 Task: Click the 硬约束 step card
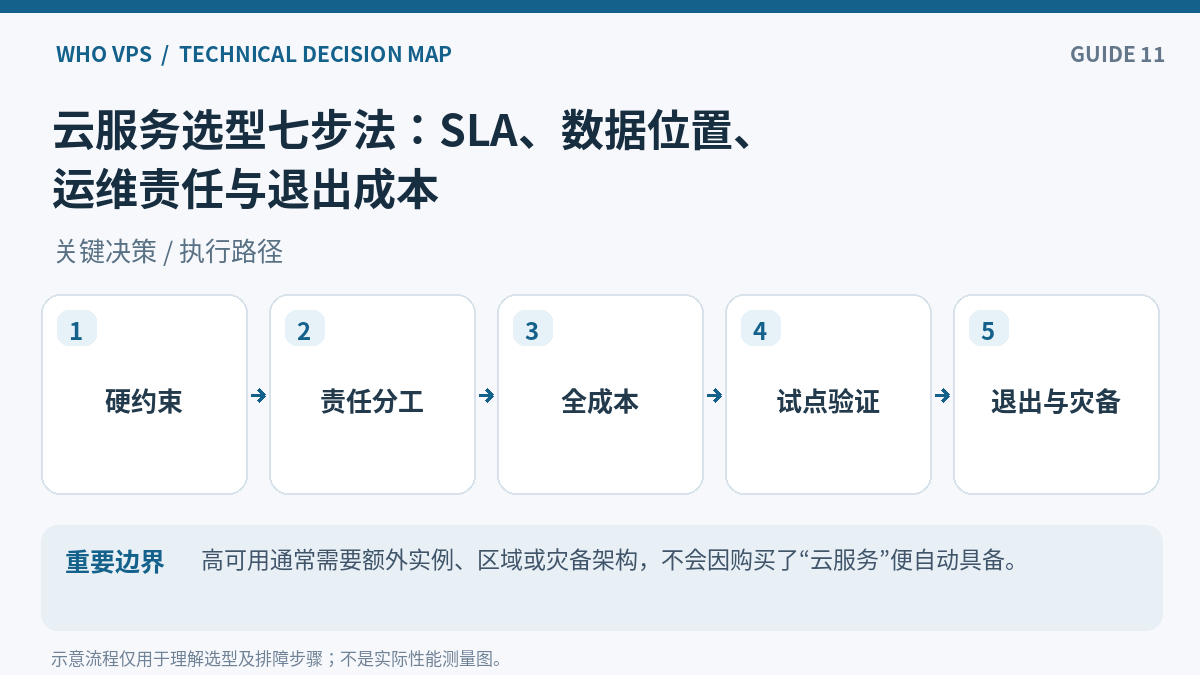pyautogui.click(x=144, y=394)
